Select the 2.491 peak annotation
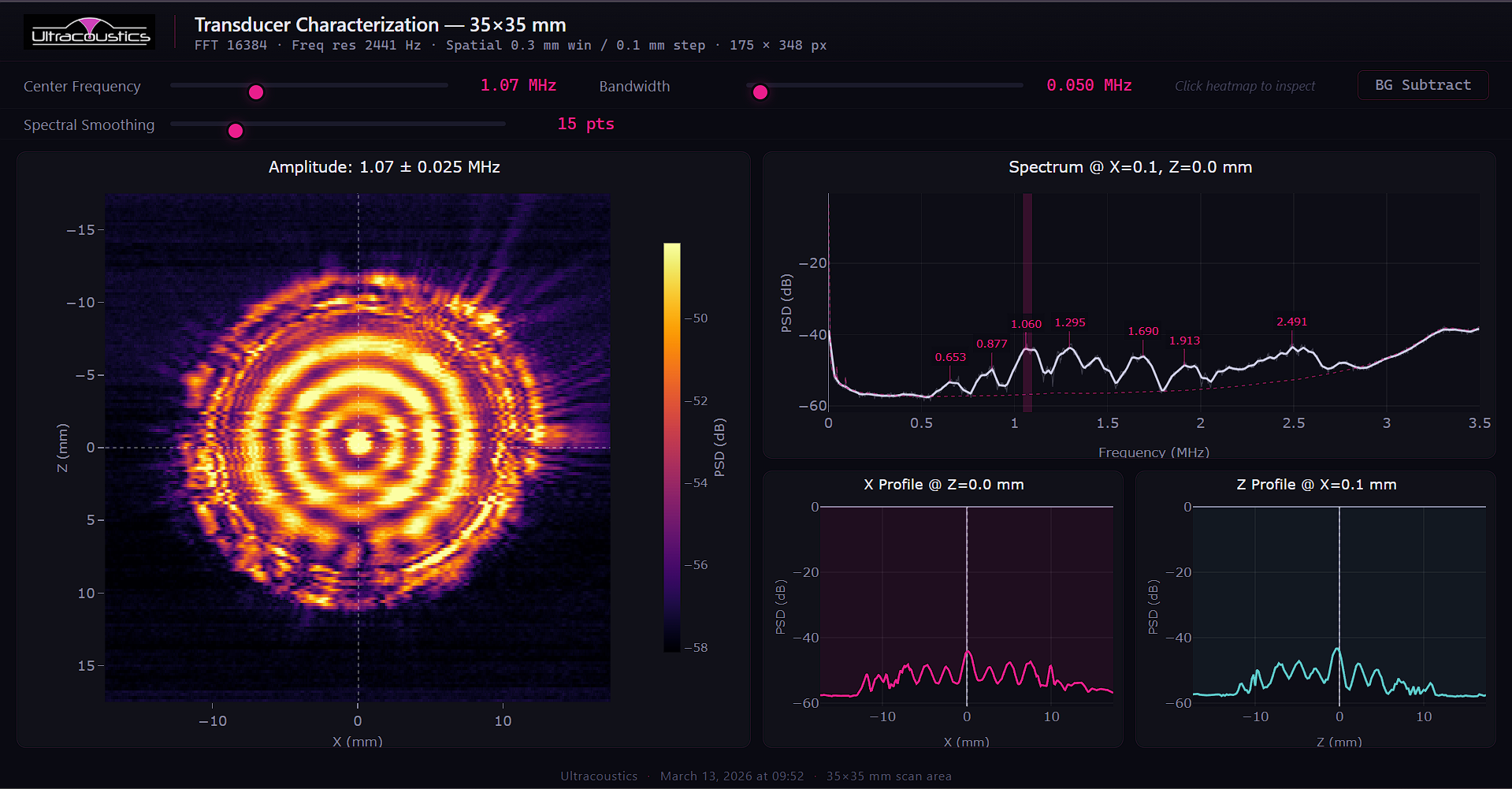1512x789 pixels. coord(1292,322)
